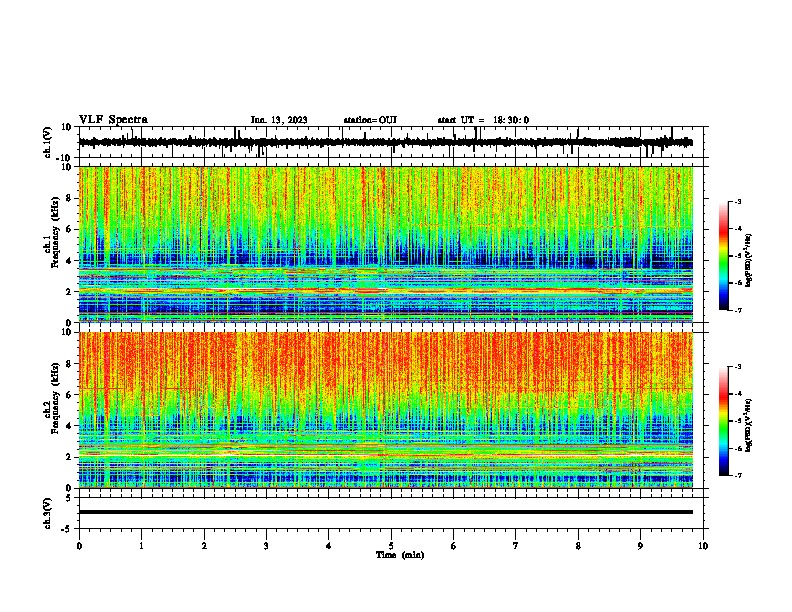This screenshot has width=792, height=612.
Task: Click the "ch.1(V)" waveform axis label
Action: [48, 142]
